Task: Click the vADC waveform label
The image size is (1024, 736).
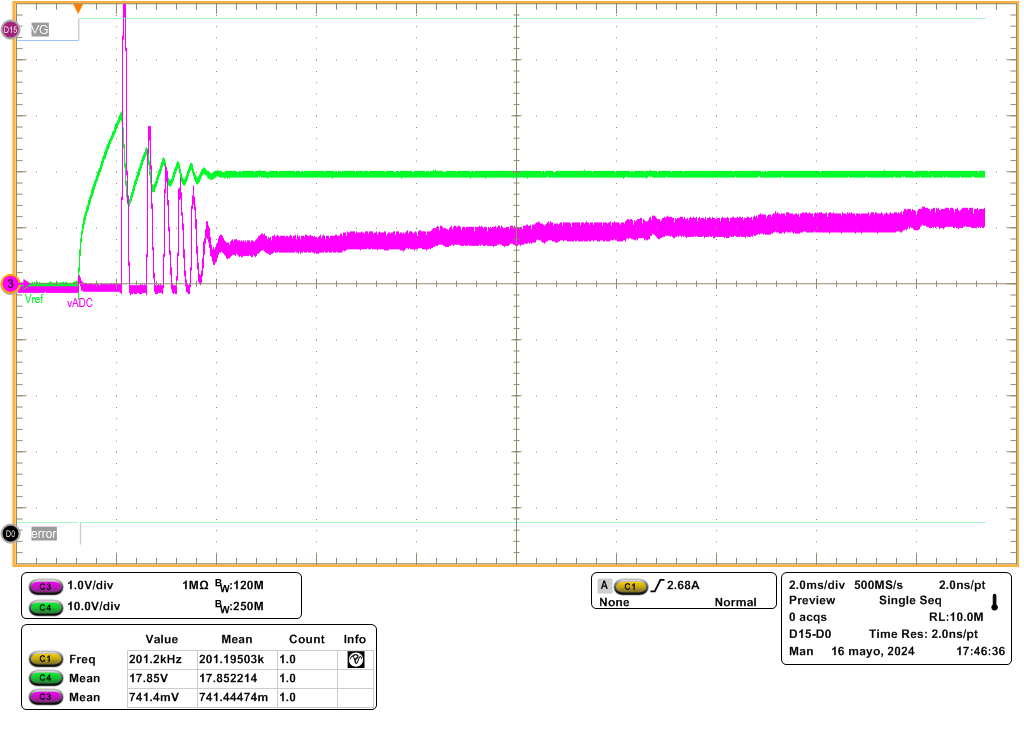Action: 80,303
